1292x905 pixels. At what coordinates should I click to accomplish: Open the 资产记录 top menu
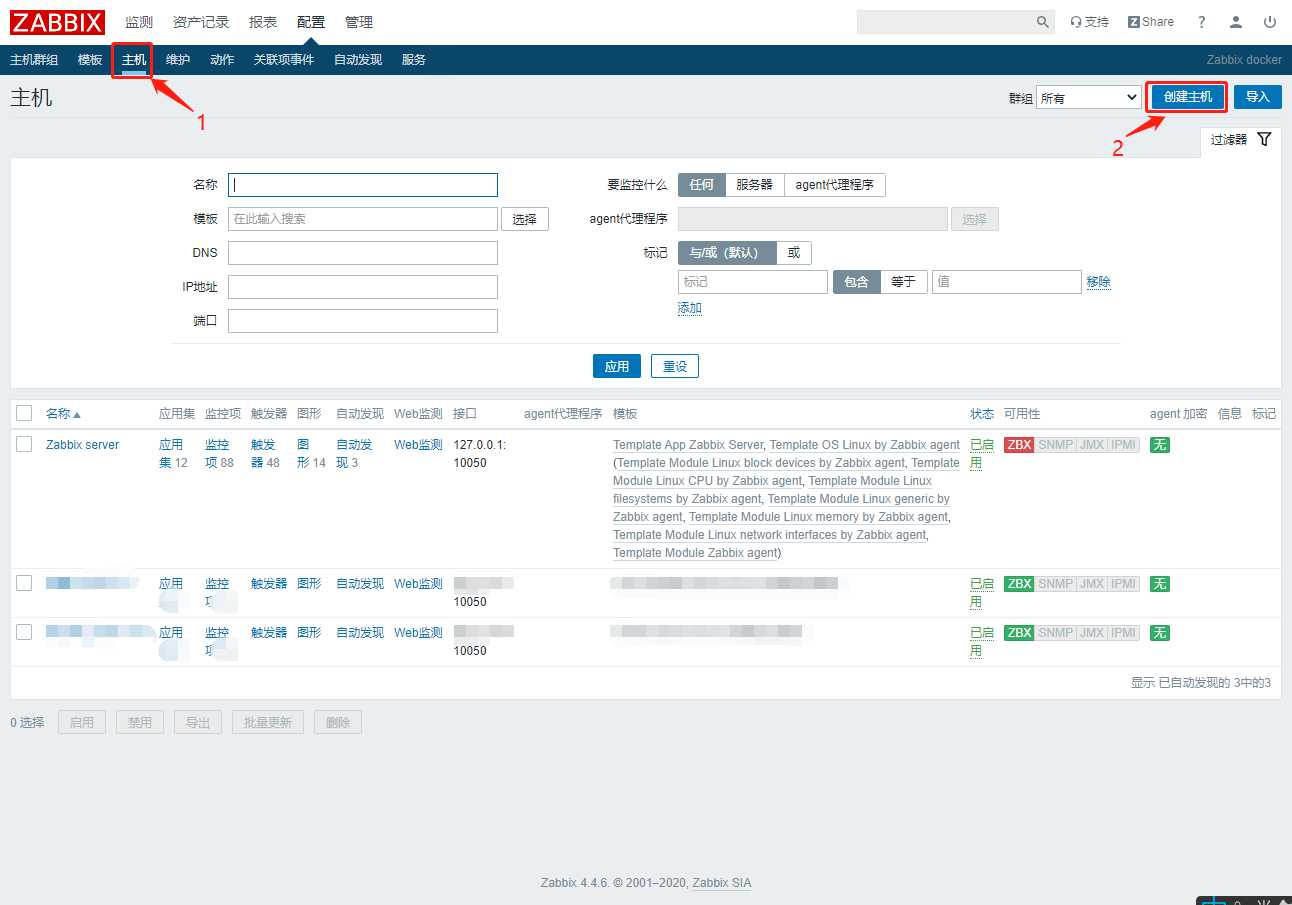(200, 22)
